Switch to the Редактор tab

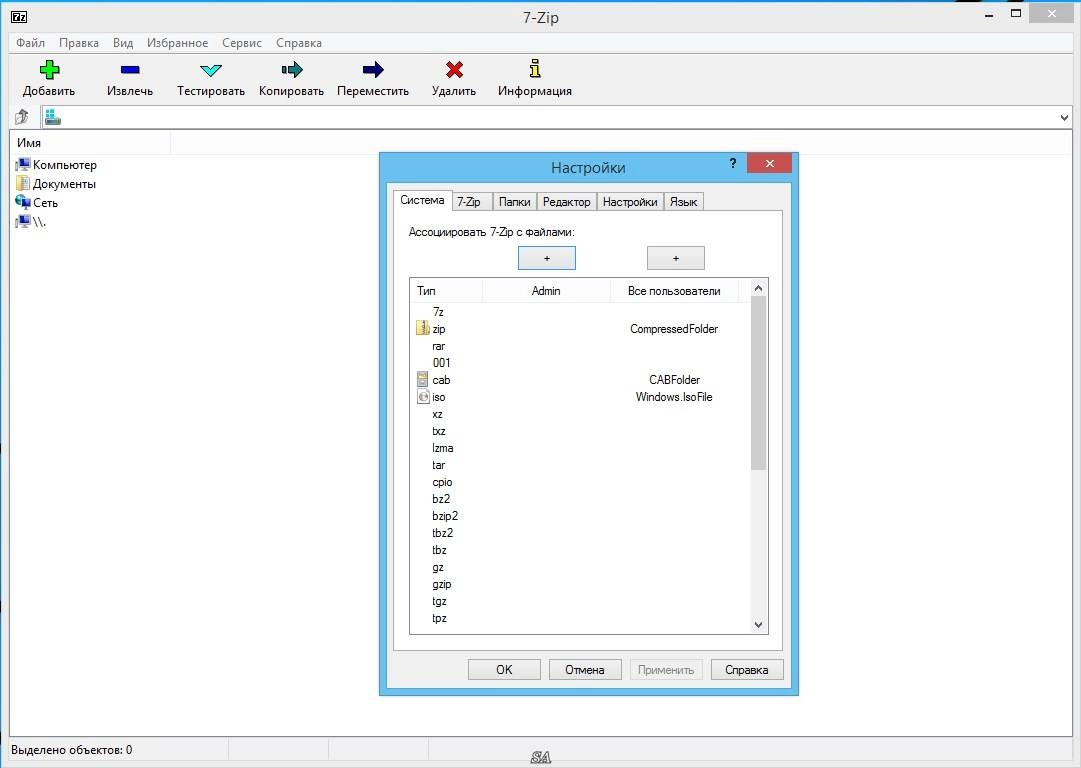(566, 201)
